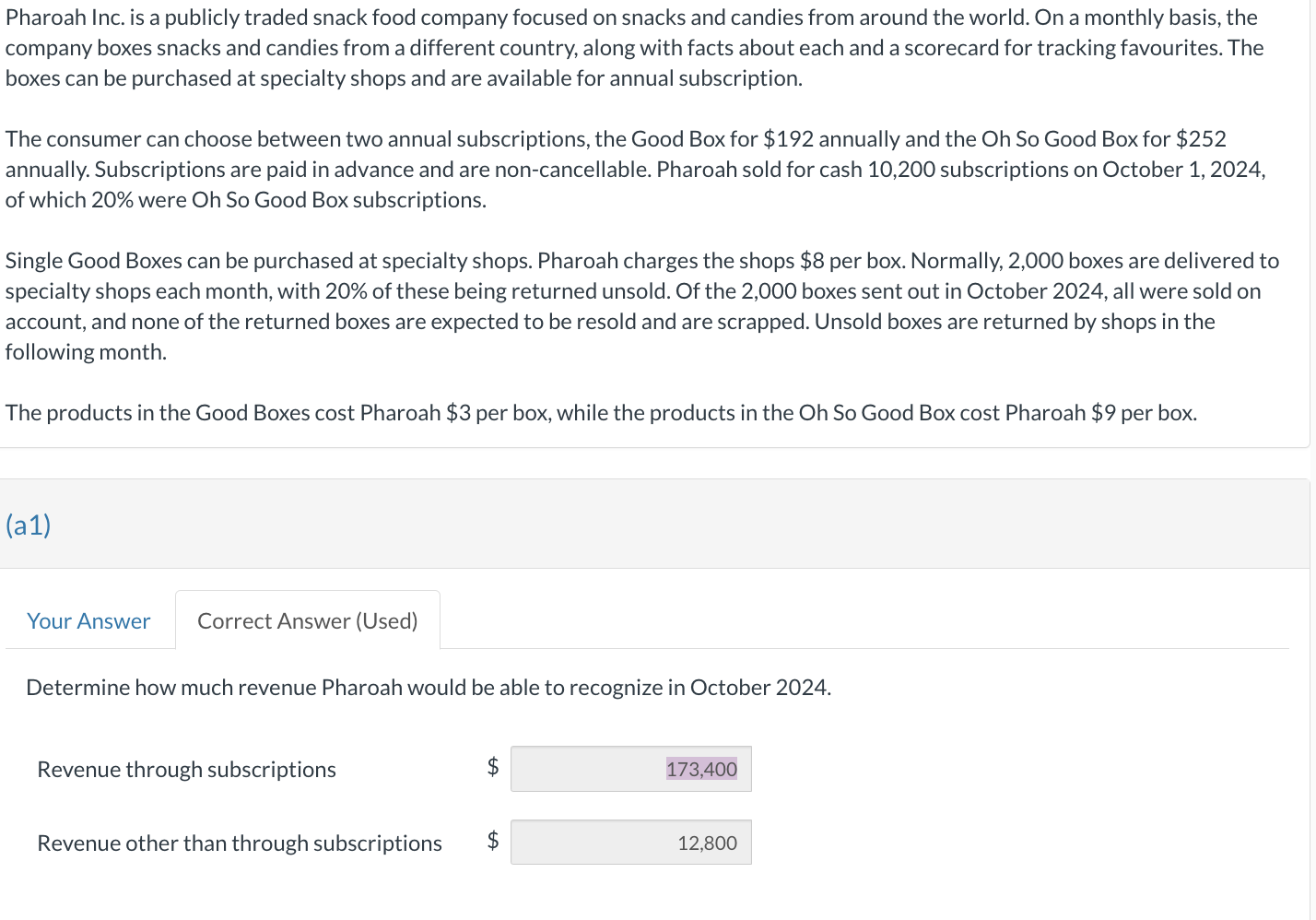Switch to the Your Answer tab

[x=88, y=620]
